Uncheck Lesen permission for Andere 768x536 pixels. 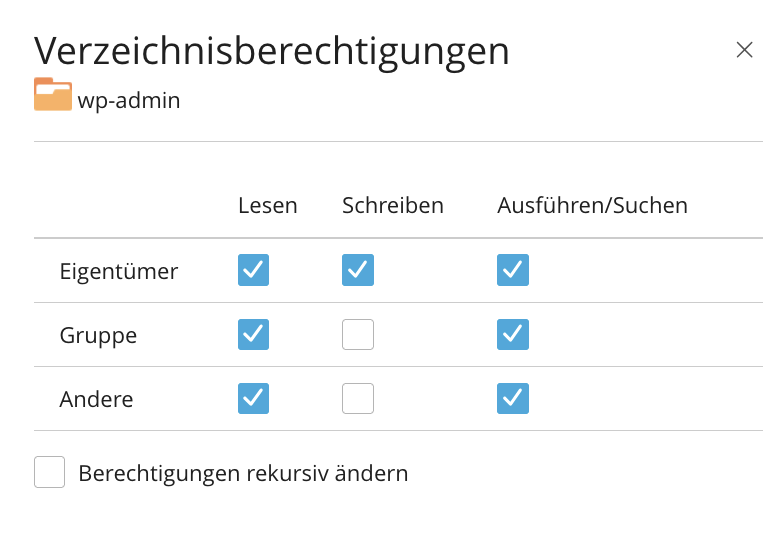[x=253, y=398]
